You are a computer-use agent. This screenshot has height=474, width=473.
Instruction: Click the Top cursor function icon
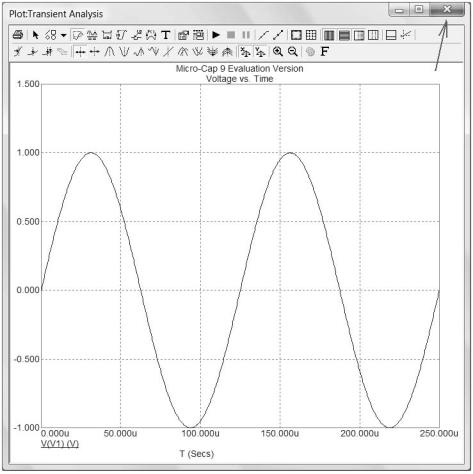(183, 51)
